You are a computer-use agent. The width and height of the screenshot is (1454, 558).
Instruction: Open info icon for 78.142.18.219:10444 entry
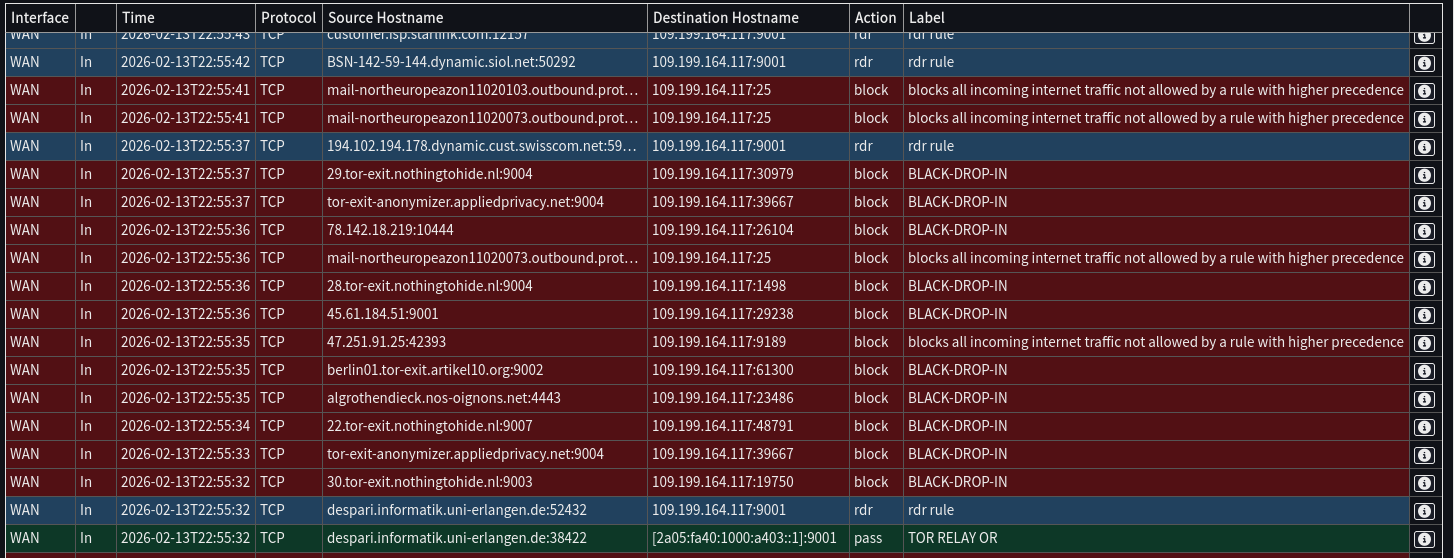(1423, 230)
